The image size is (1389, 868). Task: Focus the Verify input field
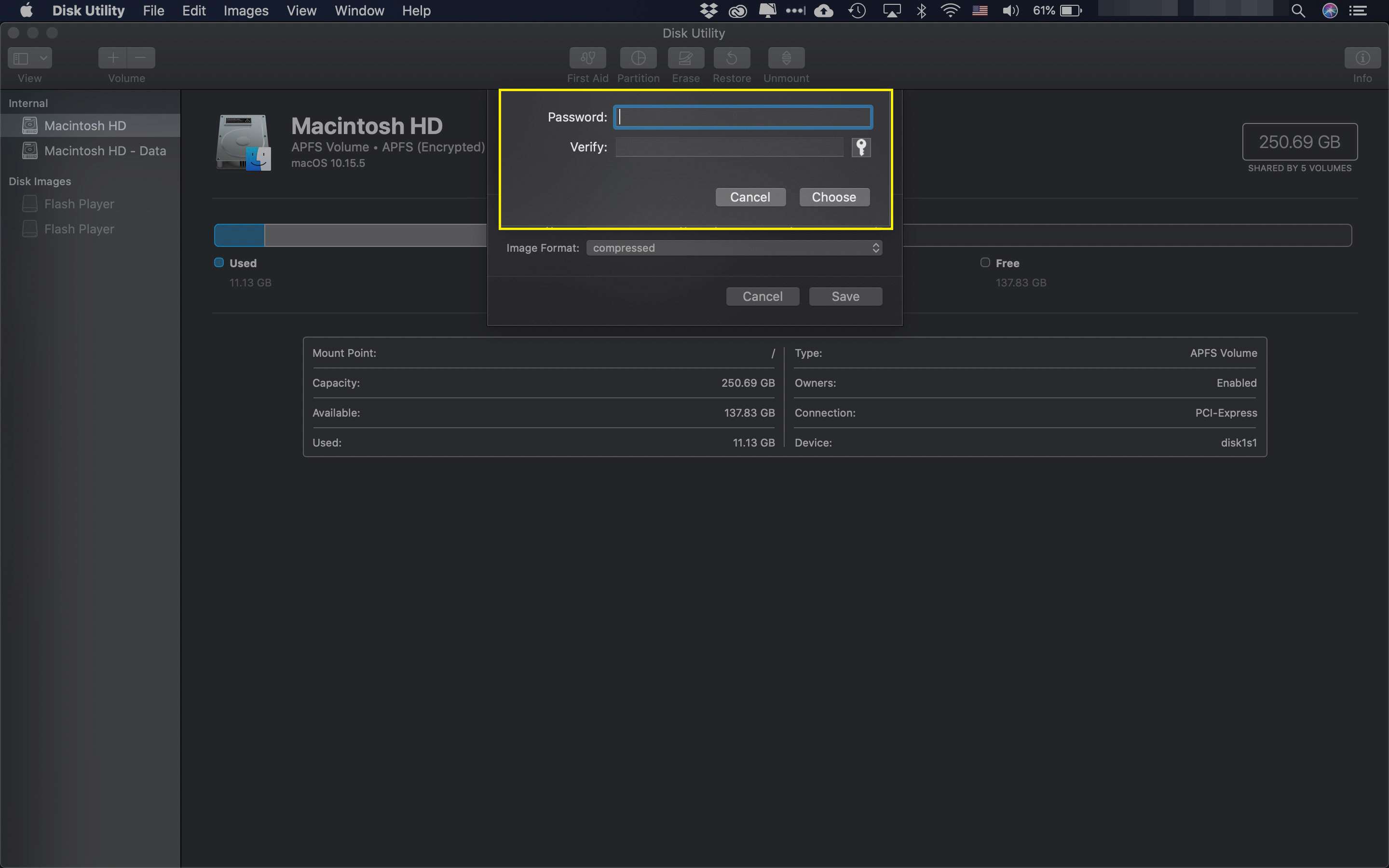click(729, 148)
